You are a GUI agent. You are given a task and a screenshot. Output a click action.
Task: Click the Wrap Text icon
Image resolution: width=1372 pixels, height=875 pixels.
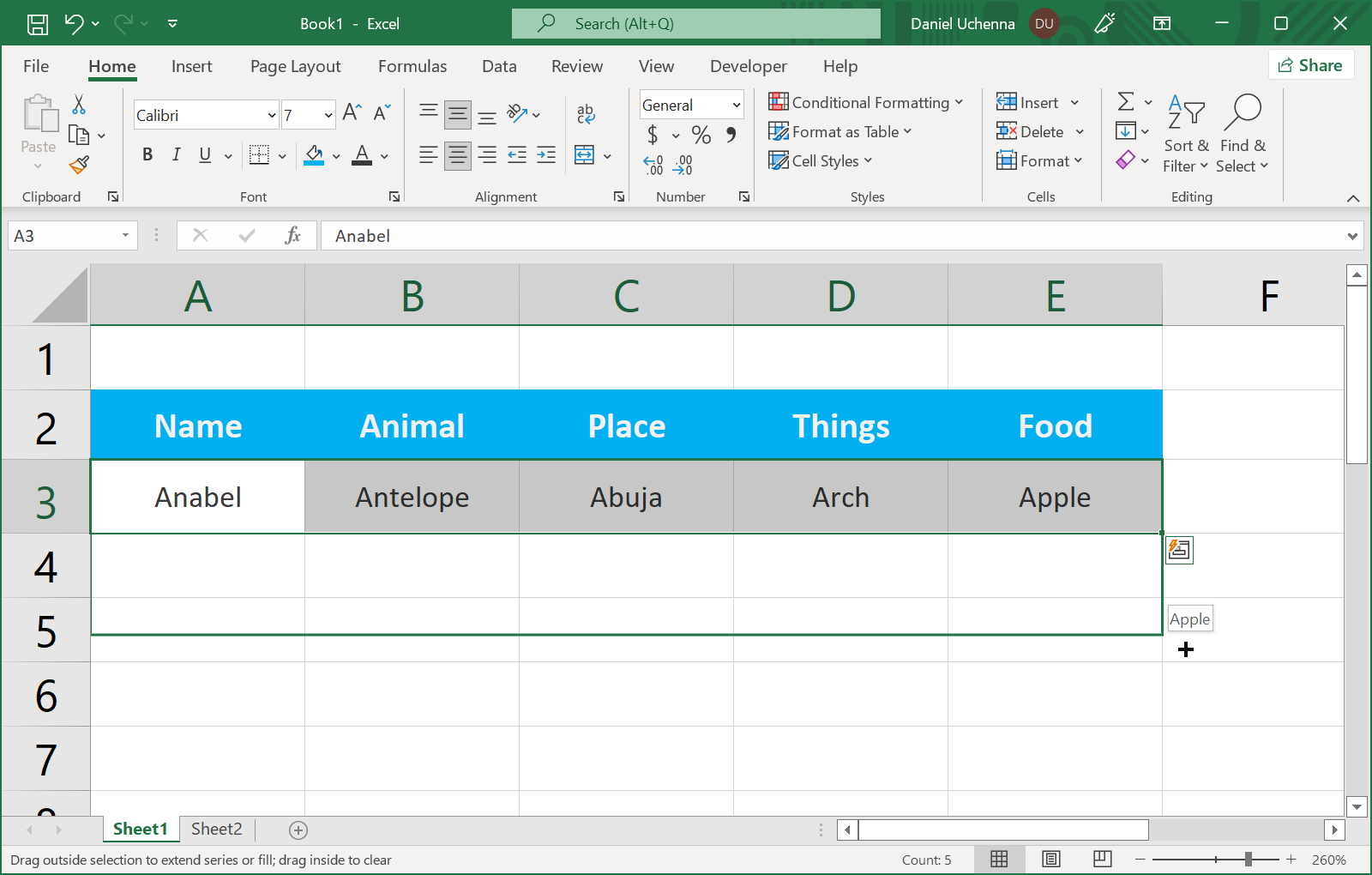click(586, 113)
